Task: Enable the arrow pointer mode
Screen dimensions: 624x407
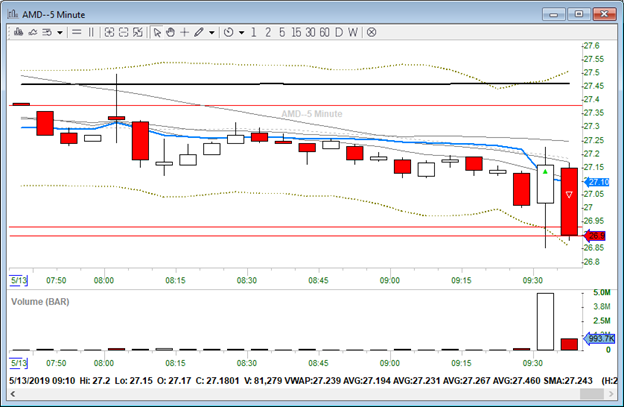Action: pyautogui.click(x=157, y=32)
